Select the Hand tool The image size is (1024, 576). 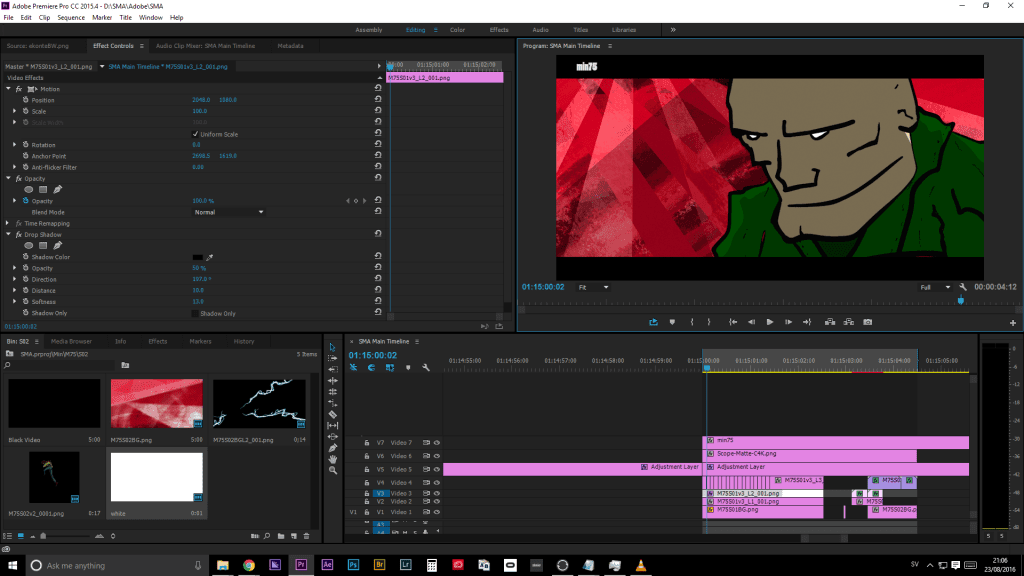332,459
